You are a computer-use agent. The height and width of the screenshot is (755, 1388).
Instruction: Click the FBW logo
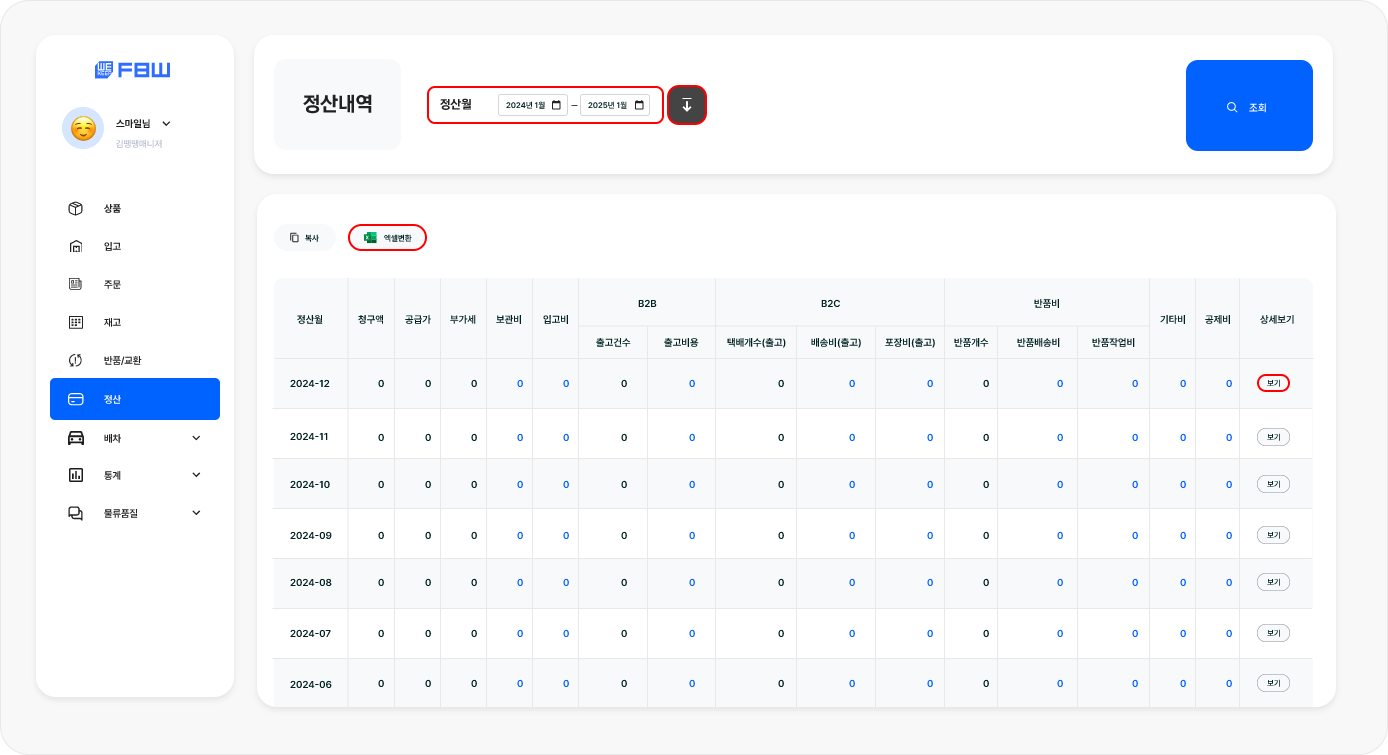[133, 70]
